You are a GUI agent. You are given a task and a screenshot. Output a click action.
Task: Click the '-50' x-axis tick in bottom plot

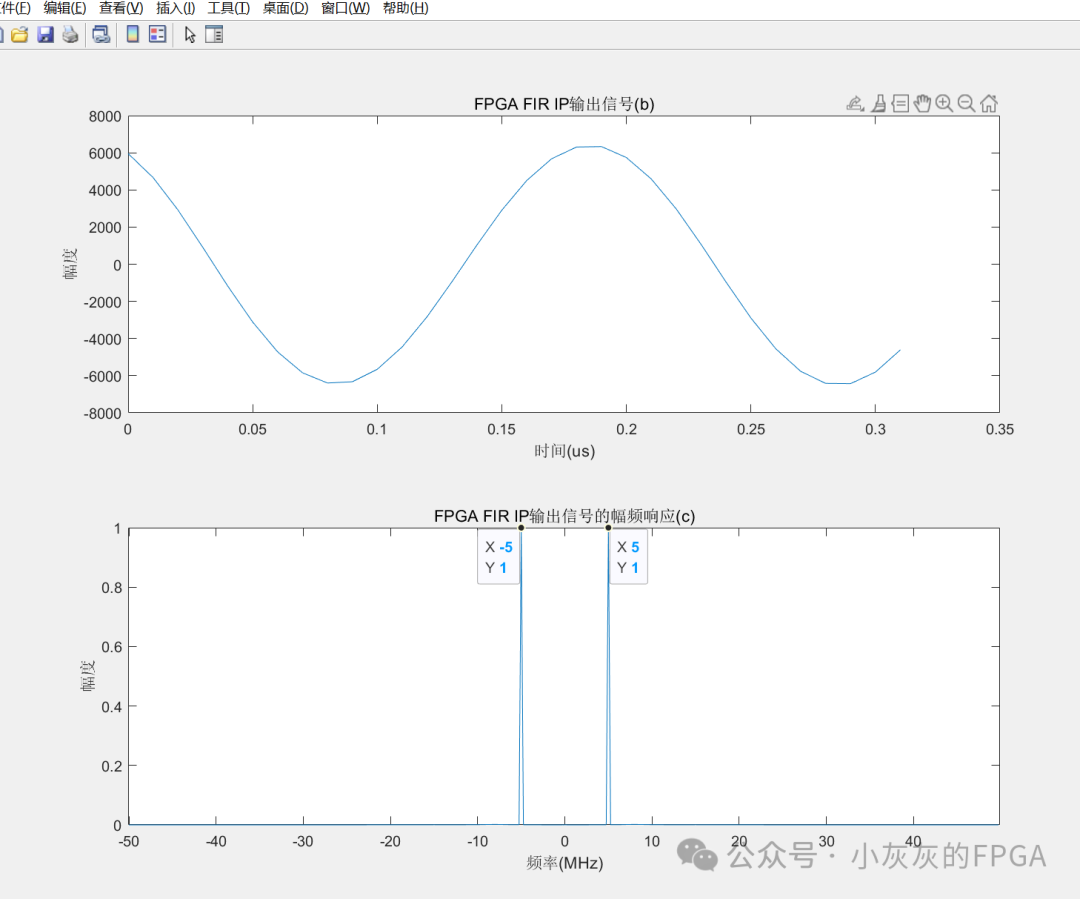coord(129,841)
